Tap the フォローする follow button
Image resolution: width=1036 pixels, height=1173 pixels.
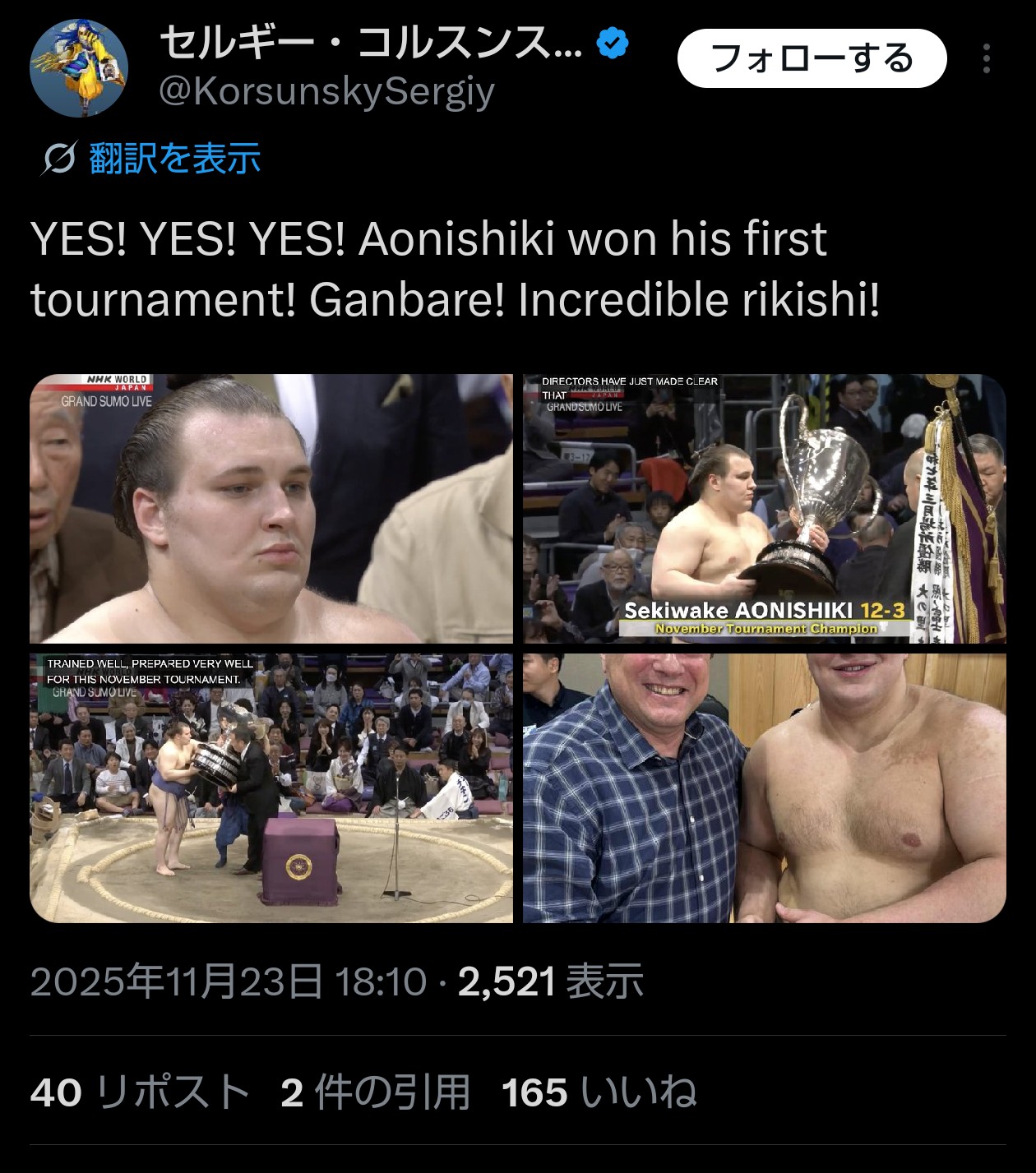click(x=812, y=58)
